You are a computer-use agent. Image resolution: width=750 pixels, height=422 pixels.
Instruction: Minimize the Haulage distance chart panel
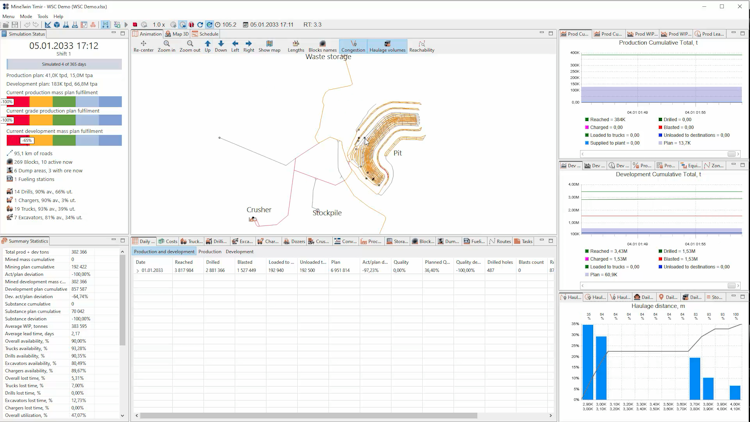pos(733,297)
